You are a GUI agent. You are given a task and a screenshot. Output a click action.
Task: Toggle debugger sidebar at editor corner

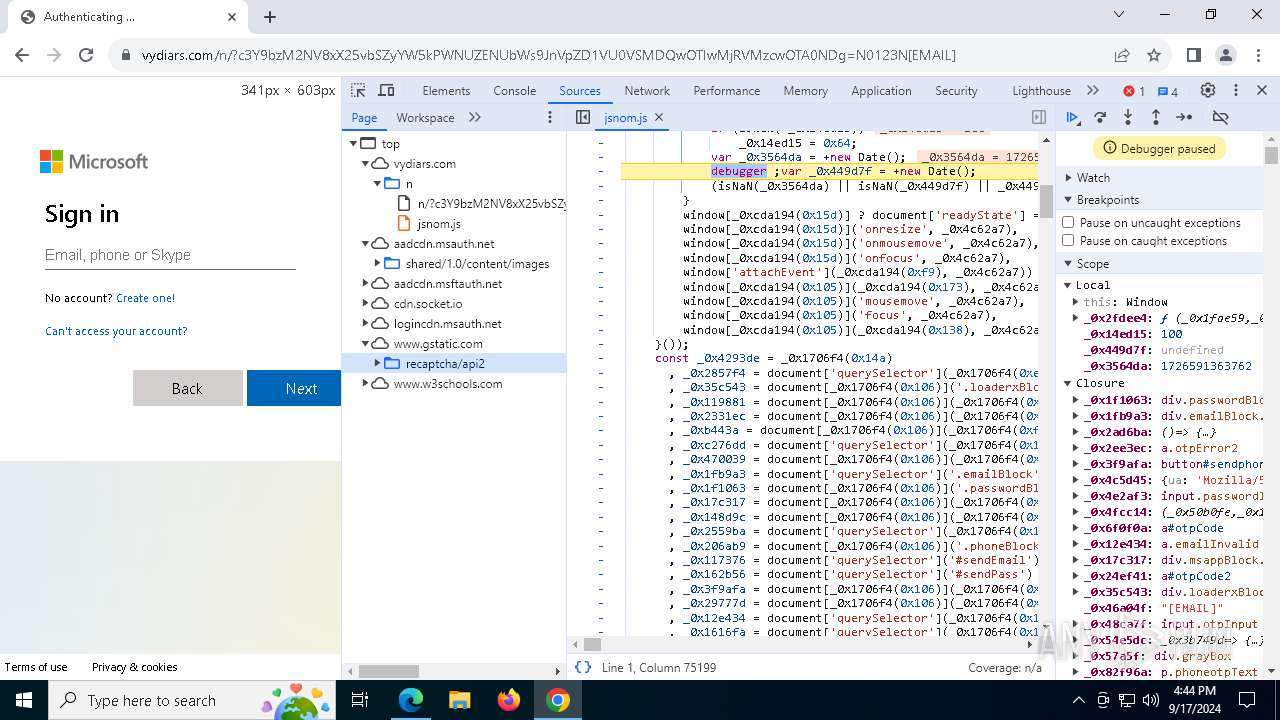tap(1039, 117)
